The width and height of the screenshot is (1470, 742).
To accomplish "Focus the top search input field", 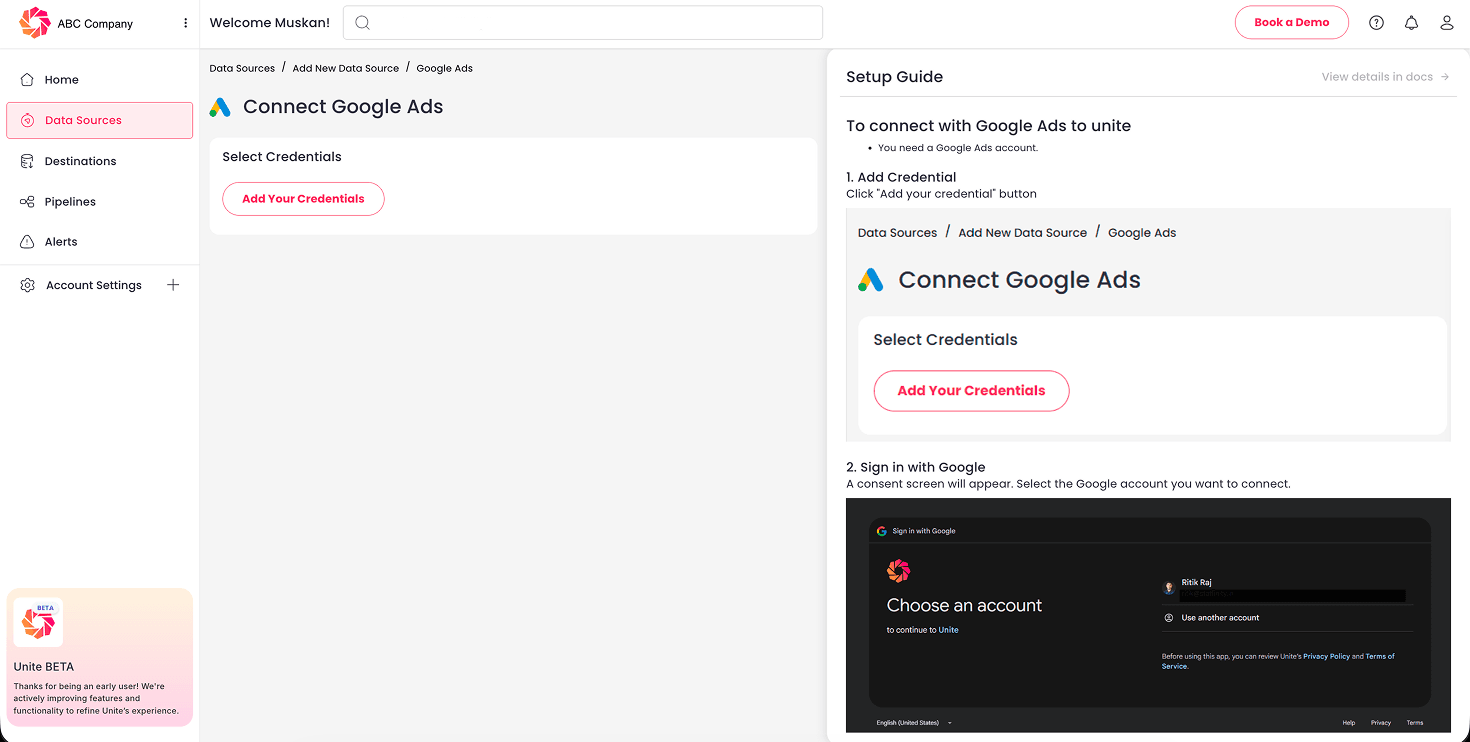I will tap(583, 23).
